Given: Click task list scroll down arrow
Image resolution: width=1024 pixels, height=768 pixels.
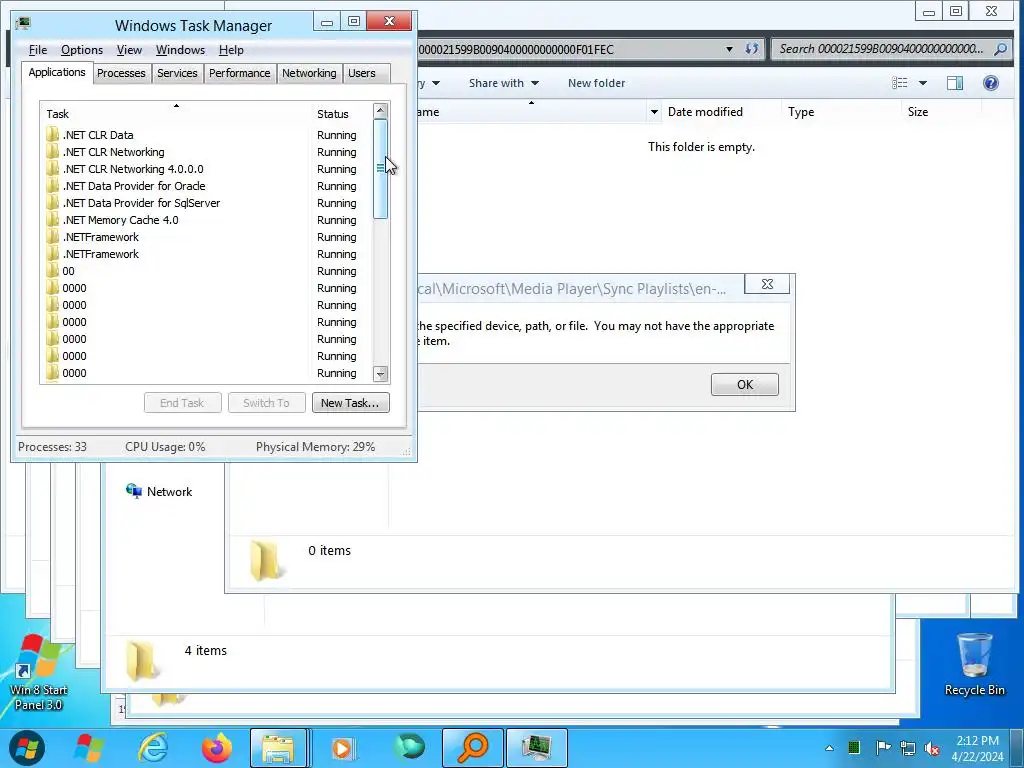Looking at the screenshot, I should (x=381, y=374).
